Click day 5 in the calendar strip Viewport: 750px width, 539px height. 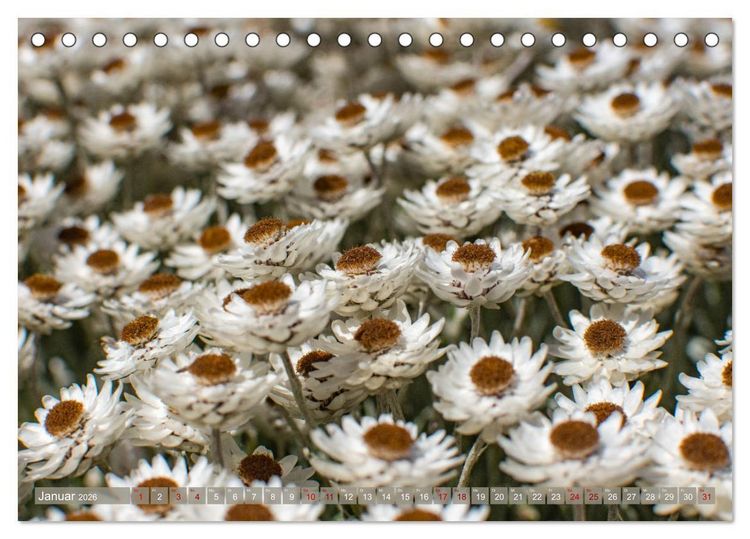pyautogui.click(x=216, y=496)
